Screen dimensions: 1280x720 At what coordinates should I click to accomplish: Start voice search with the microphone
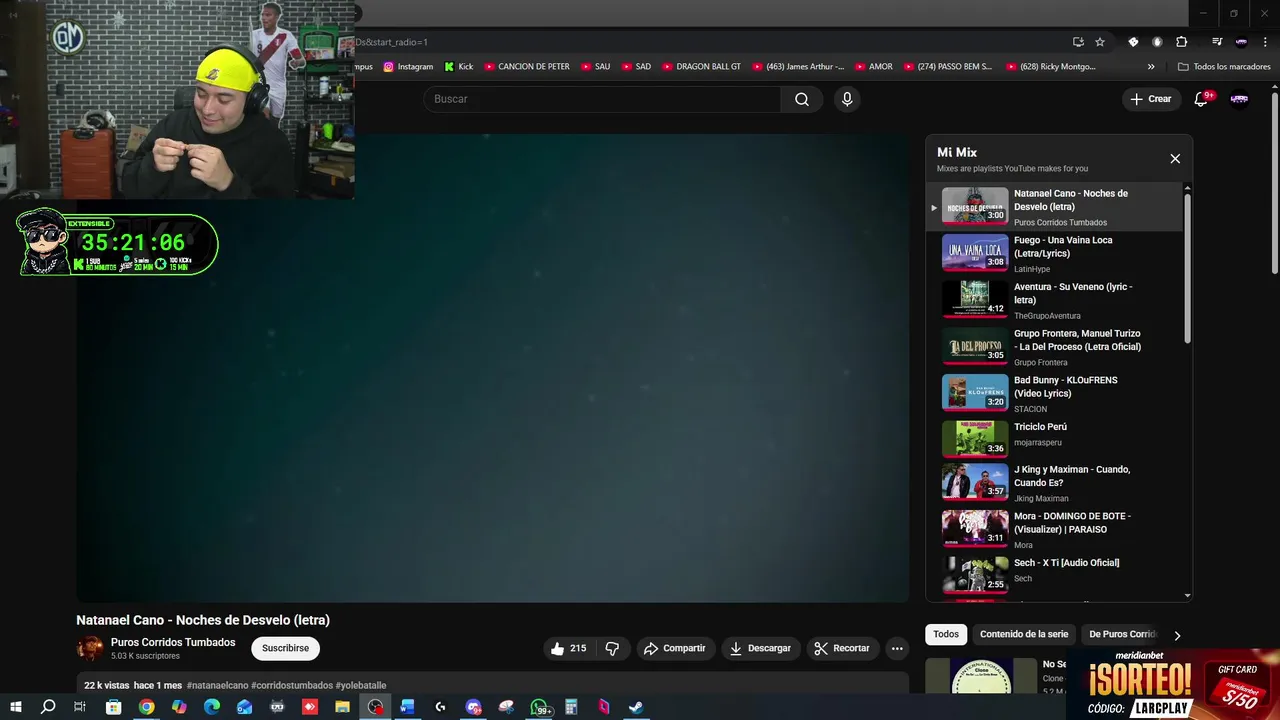click(847, 99)
